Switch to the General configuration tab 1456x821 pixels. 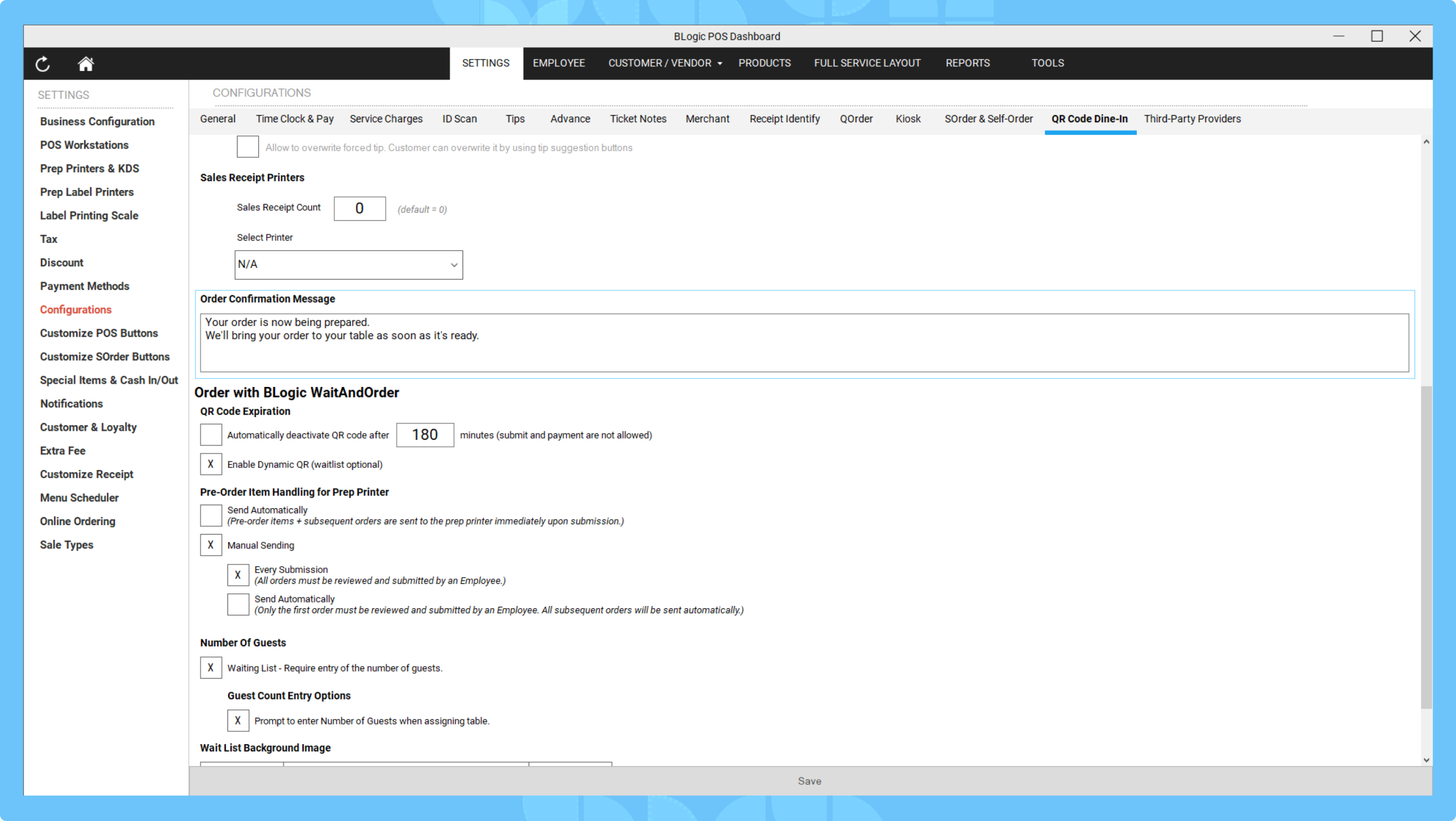point(218,119)
